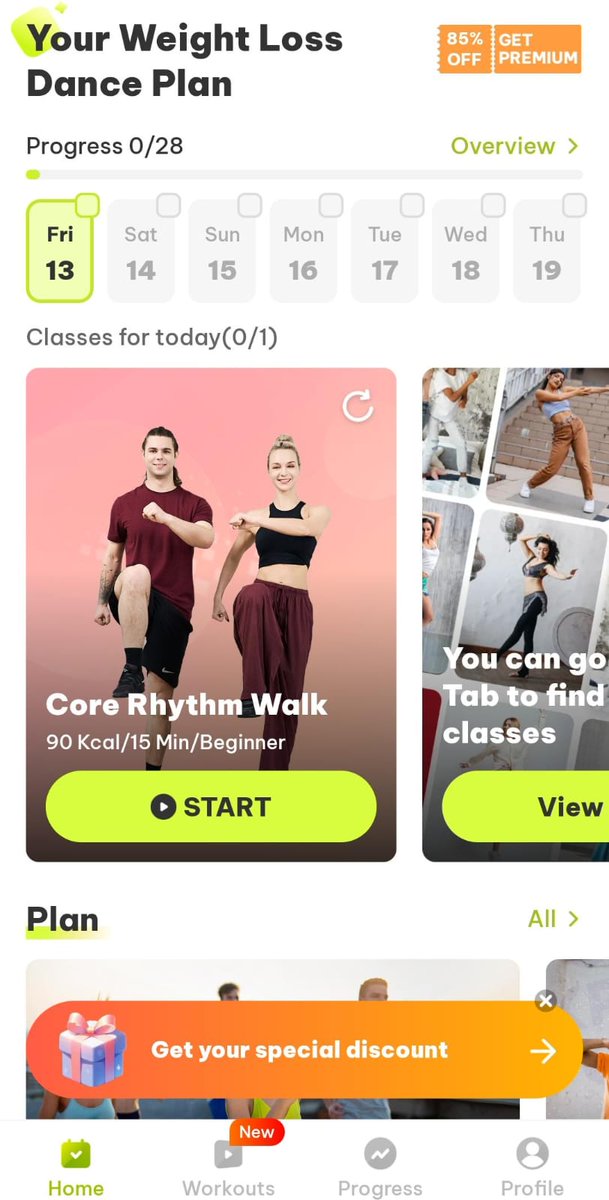Open the Progress chart icon

coord(380,1155)
